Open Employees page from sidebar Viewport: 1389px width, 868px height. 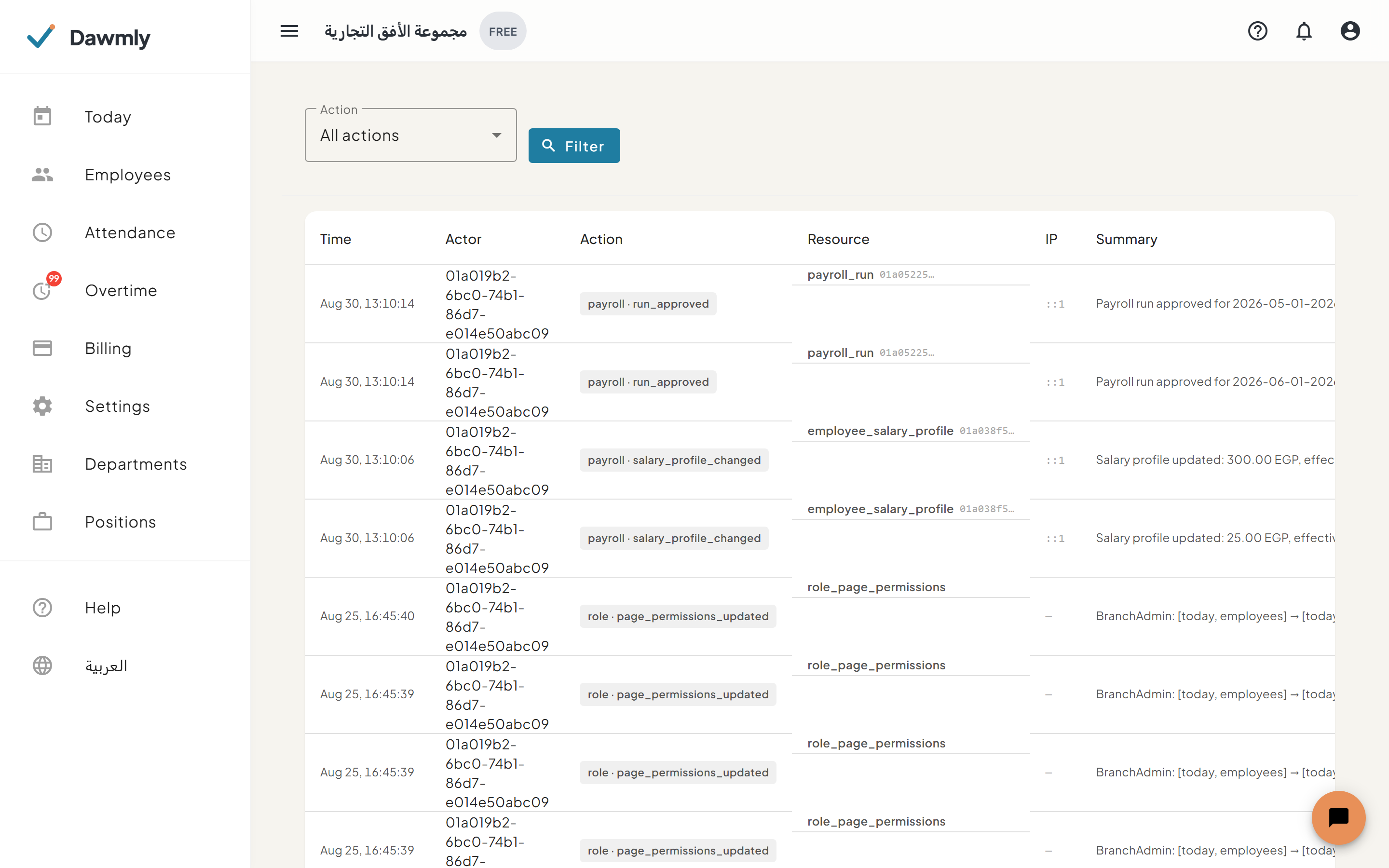pyautogui.click(x=128, y=175)
